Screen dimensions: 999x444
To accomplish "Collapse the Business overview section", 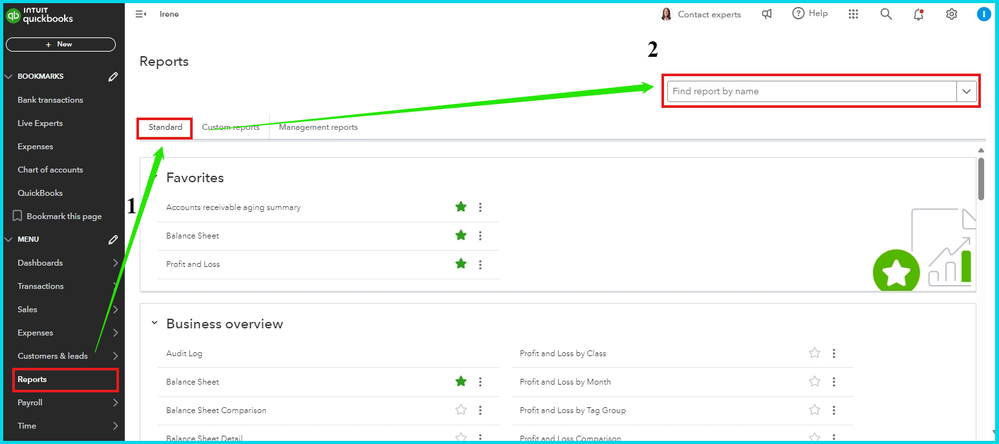I will (154, 323).
